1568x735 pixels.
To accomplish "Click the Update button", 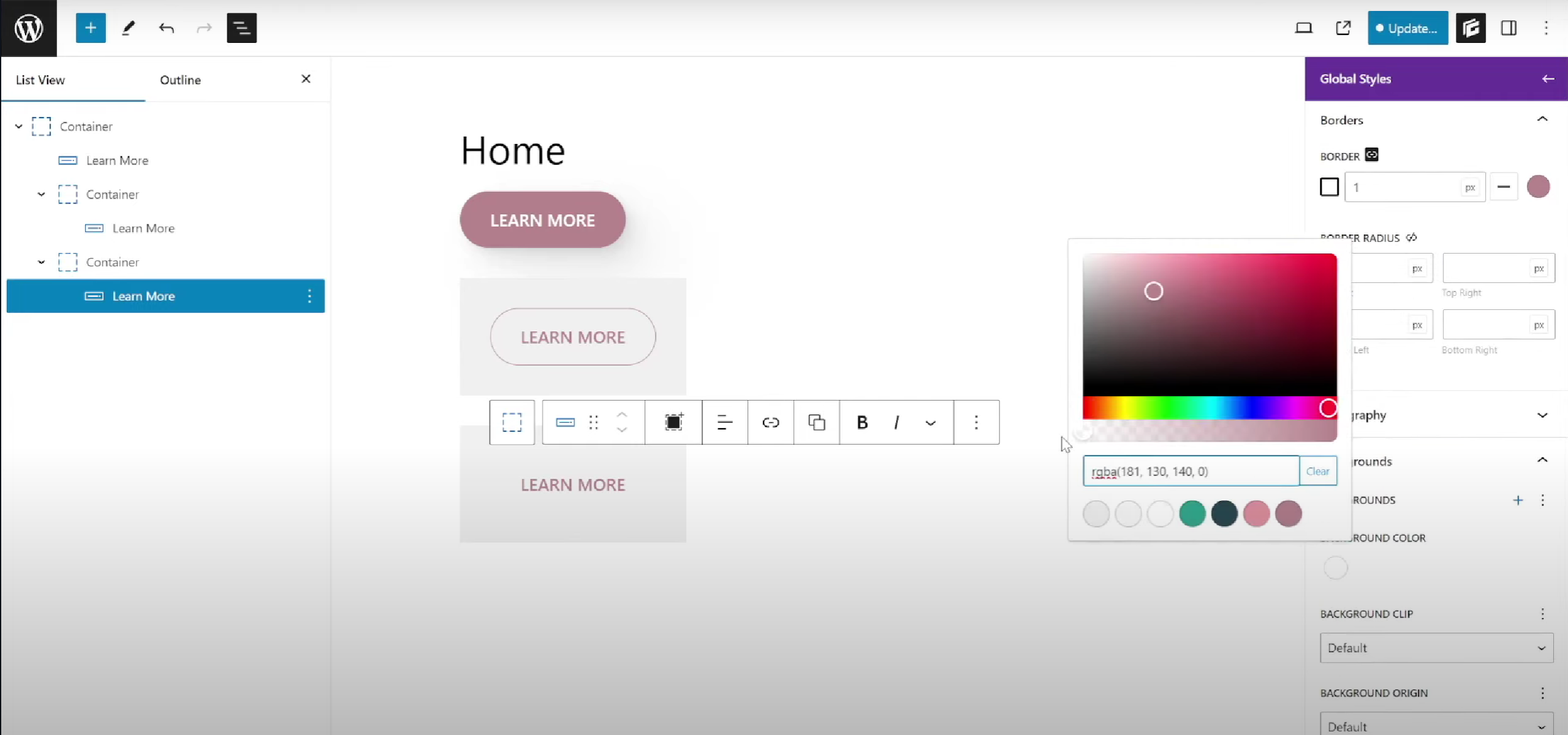I will click(x=1407, y=28).
